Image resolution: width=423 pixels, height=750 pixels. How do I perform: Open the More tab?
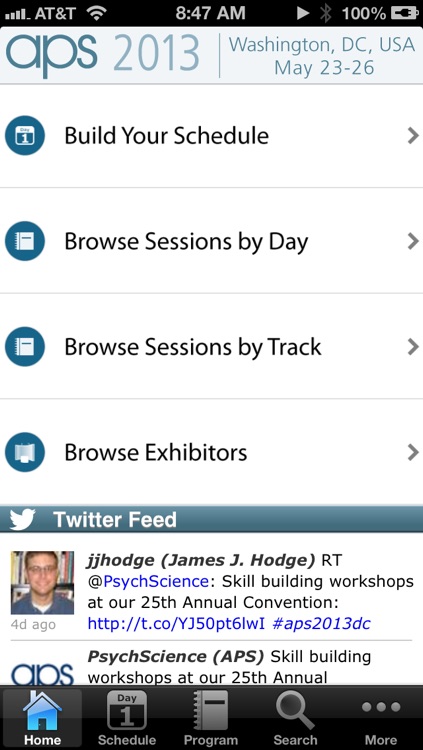point(381,718)
